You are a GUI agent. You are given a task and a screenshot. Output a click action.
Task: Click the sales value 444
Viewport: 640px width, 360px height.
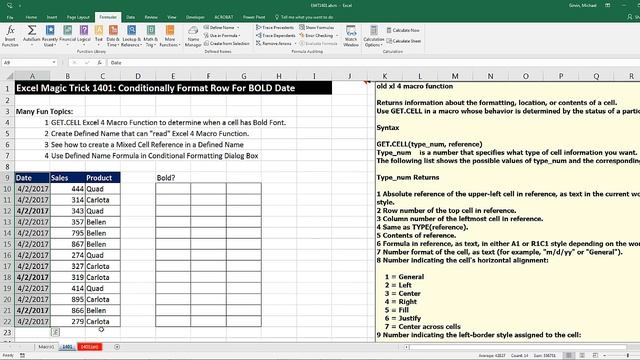point(67,189)
